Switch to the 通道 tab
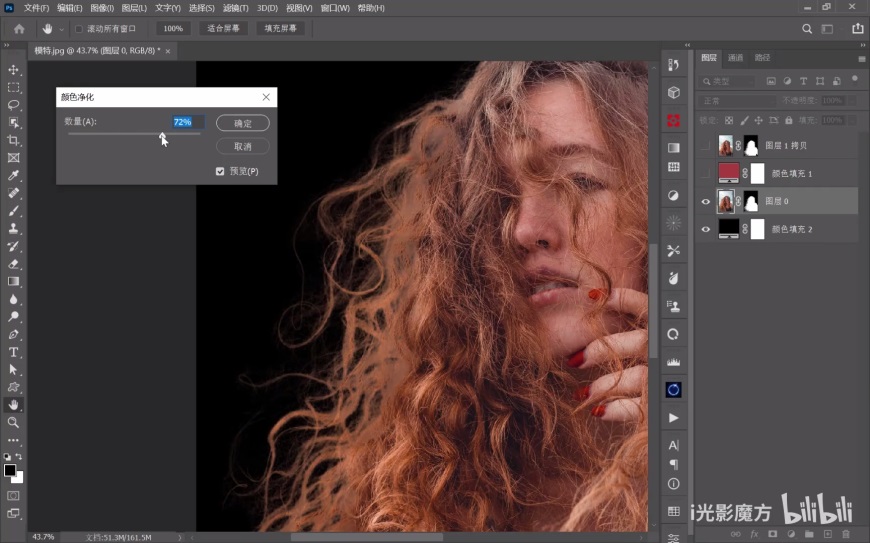Screen dimensions: 870x543 [735, 58]
